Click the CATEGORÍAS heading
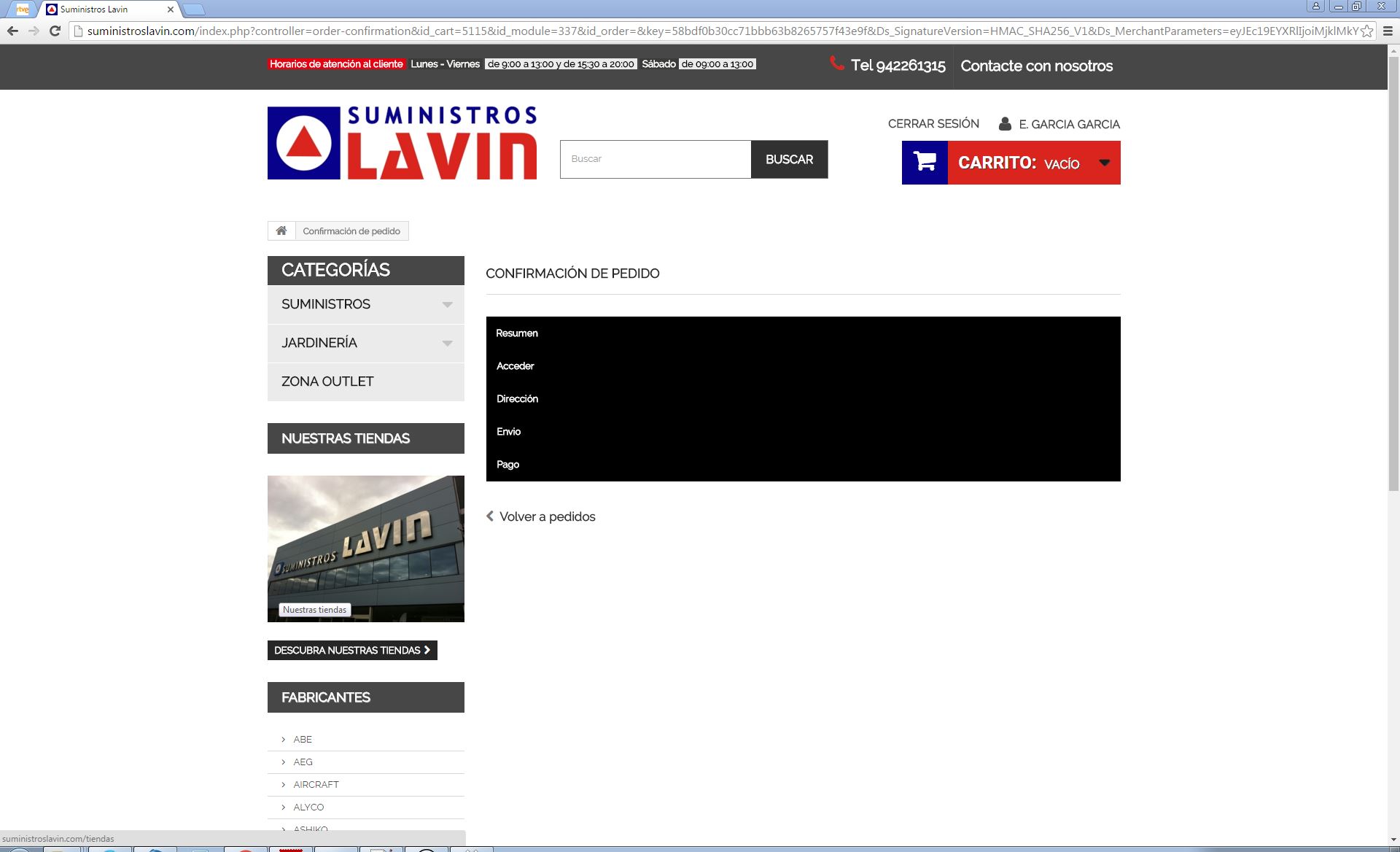The width and height of the screenshot is (1400, 852). (x=366, y=270)
